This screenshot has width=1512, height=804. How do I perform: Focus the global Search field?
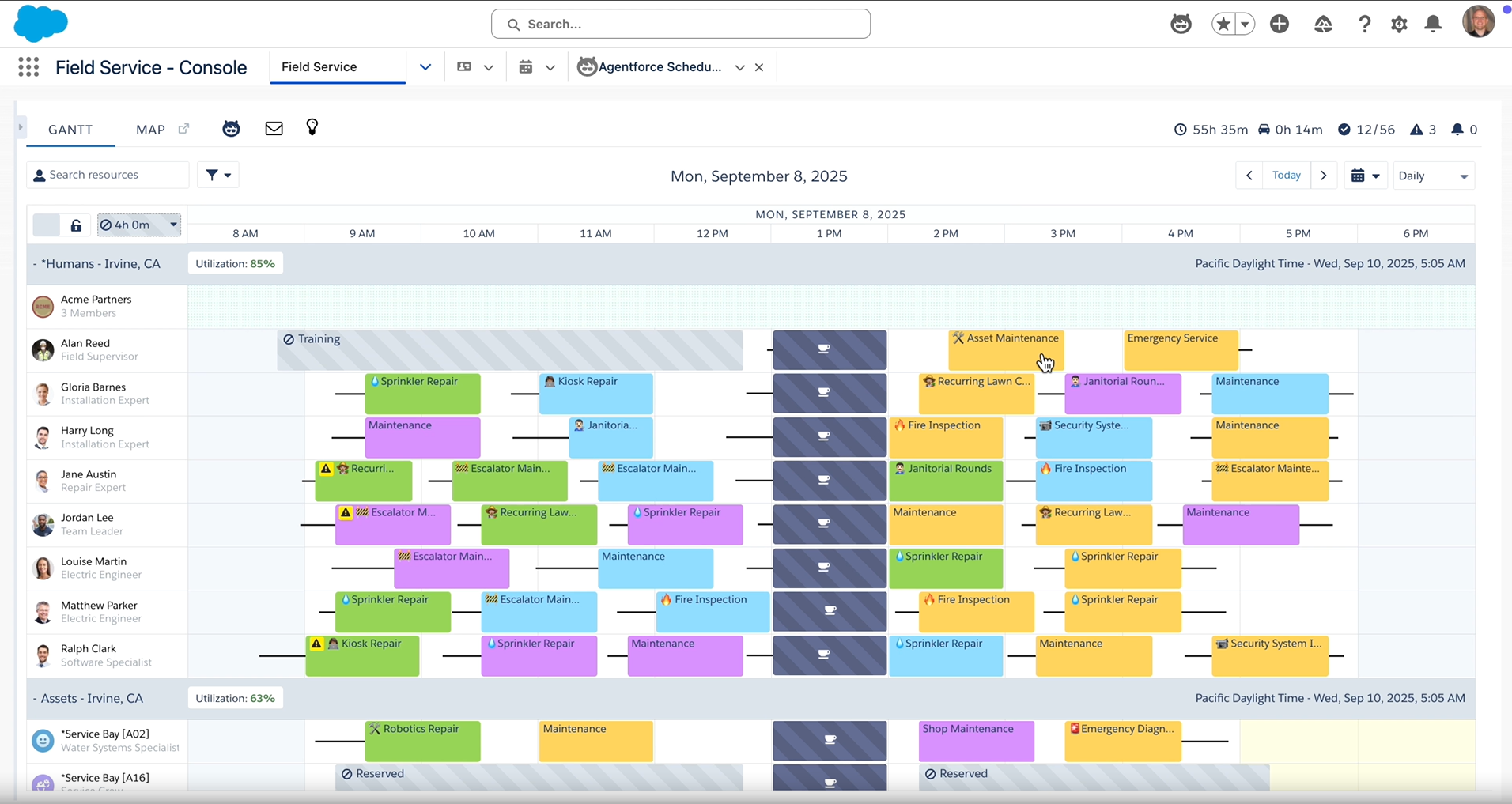pos(681,24)
